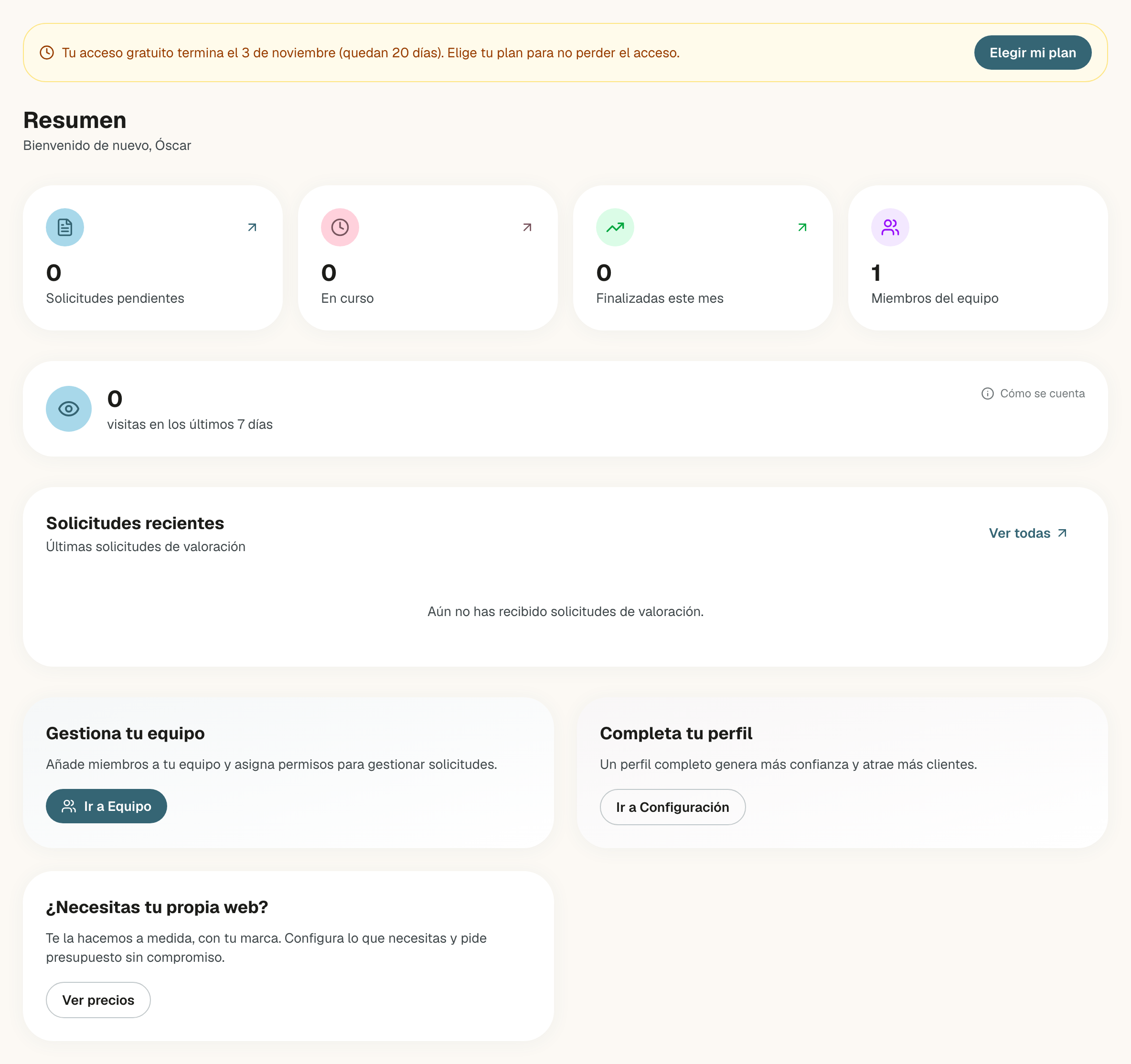Click the 'Solicitudes recientes' heading
Image resolution: width=1131 pixels, height=1064 pixels.
click(x=135, y=523)
